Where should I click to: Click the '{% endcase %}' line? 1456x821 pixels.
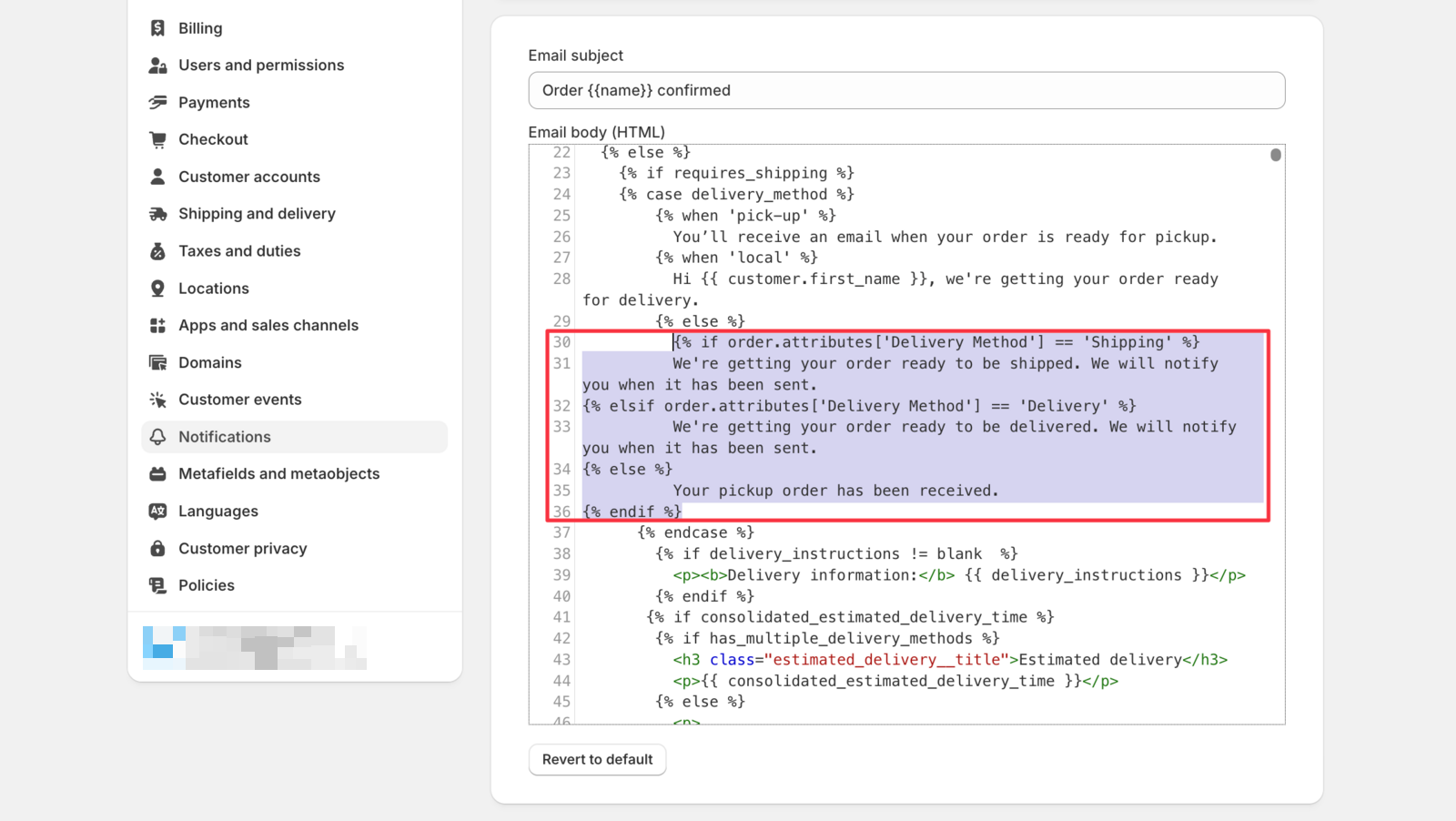click(x=696, y=532)
